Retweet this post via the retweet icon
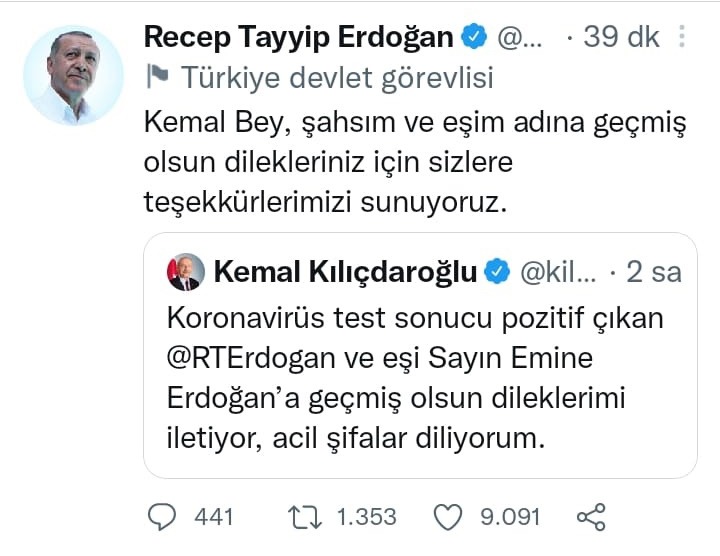 [302, 516]
